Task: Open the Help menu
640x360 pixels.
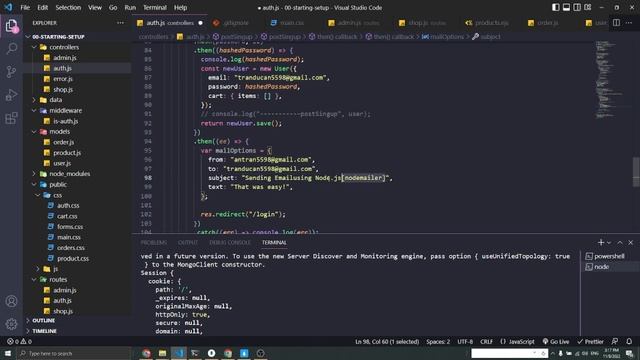Action: coord(180,7)
